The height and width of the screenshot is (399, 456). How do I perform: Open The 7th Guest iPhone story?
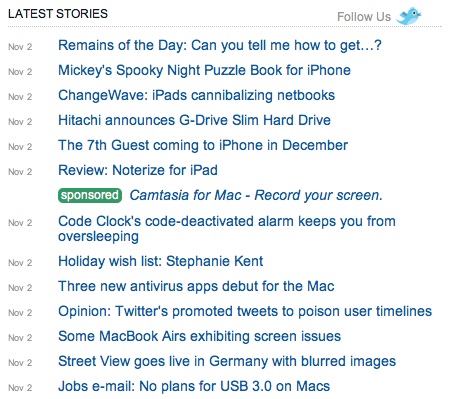[x=203, y=145]
